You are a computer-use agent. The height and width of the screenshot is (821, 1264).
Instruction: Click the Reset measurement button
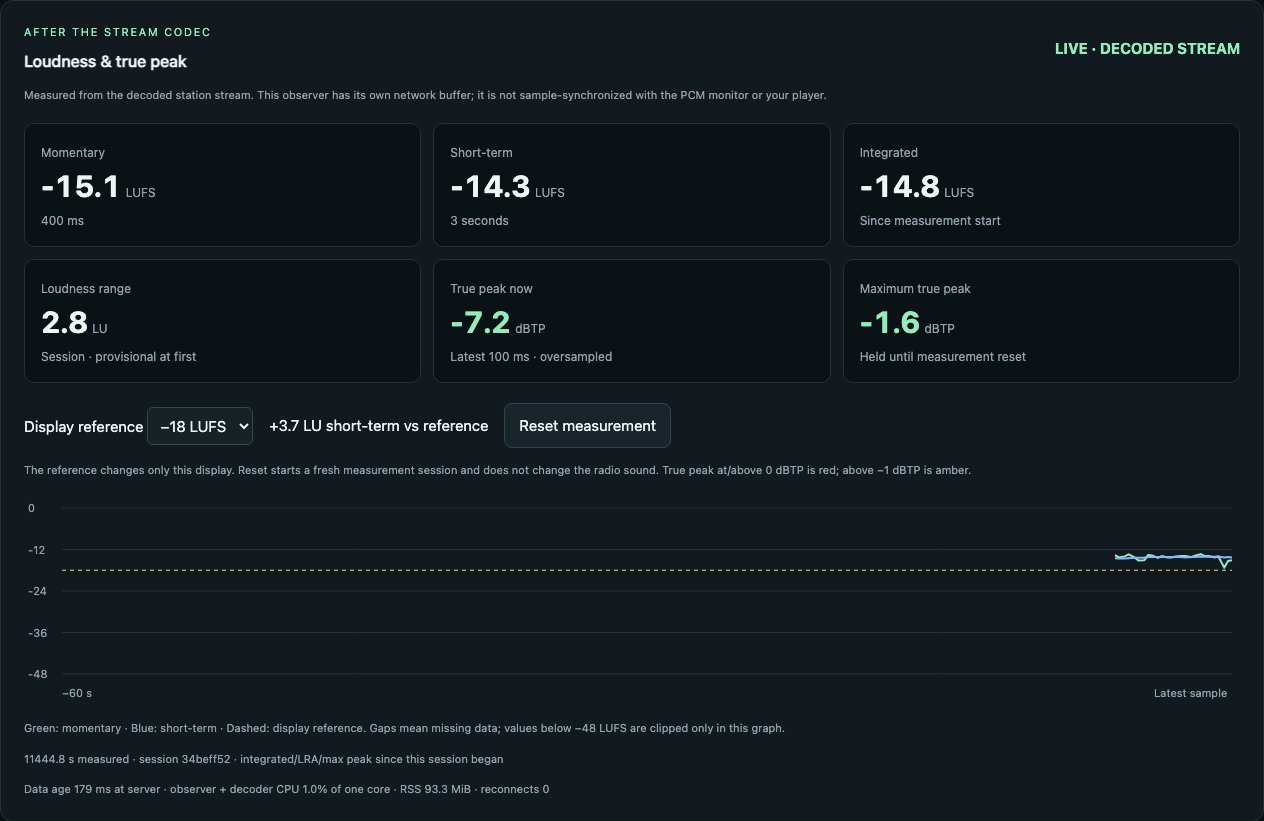tap(587, 426)
